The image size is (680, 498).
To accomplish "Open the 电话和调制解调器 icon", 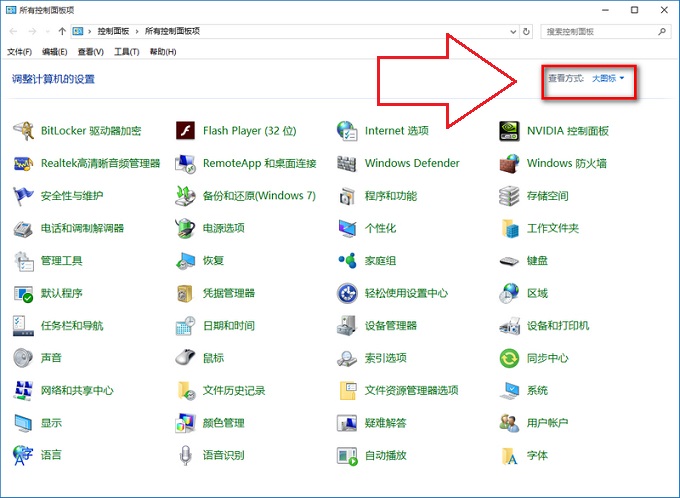I will (23, 228).
